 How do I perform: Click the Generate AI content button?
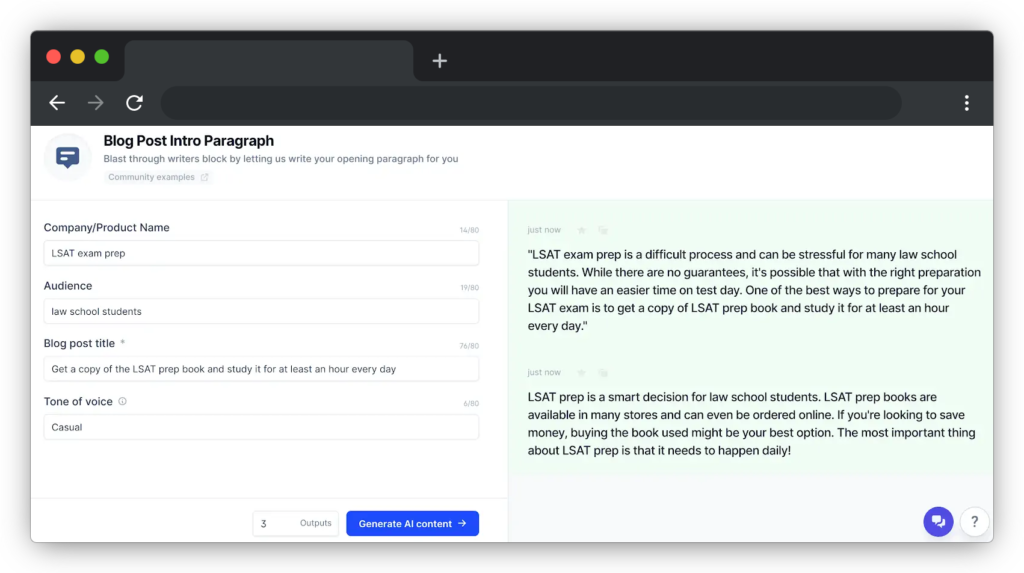[412, 523]
